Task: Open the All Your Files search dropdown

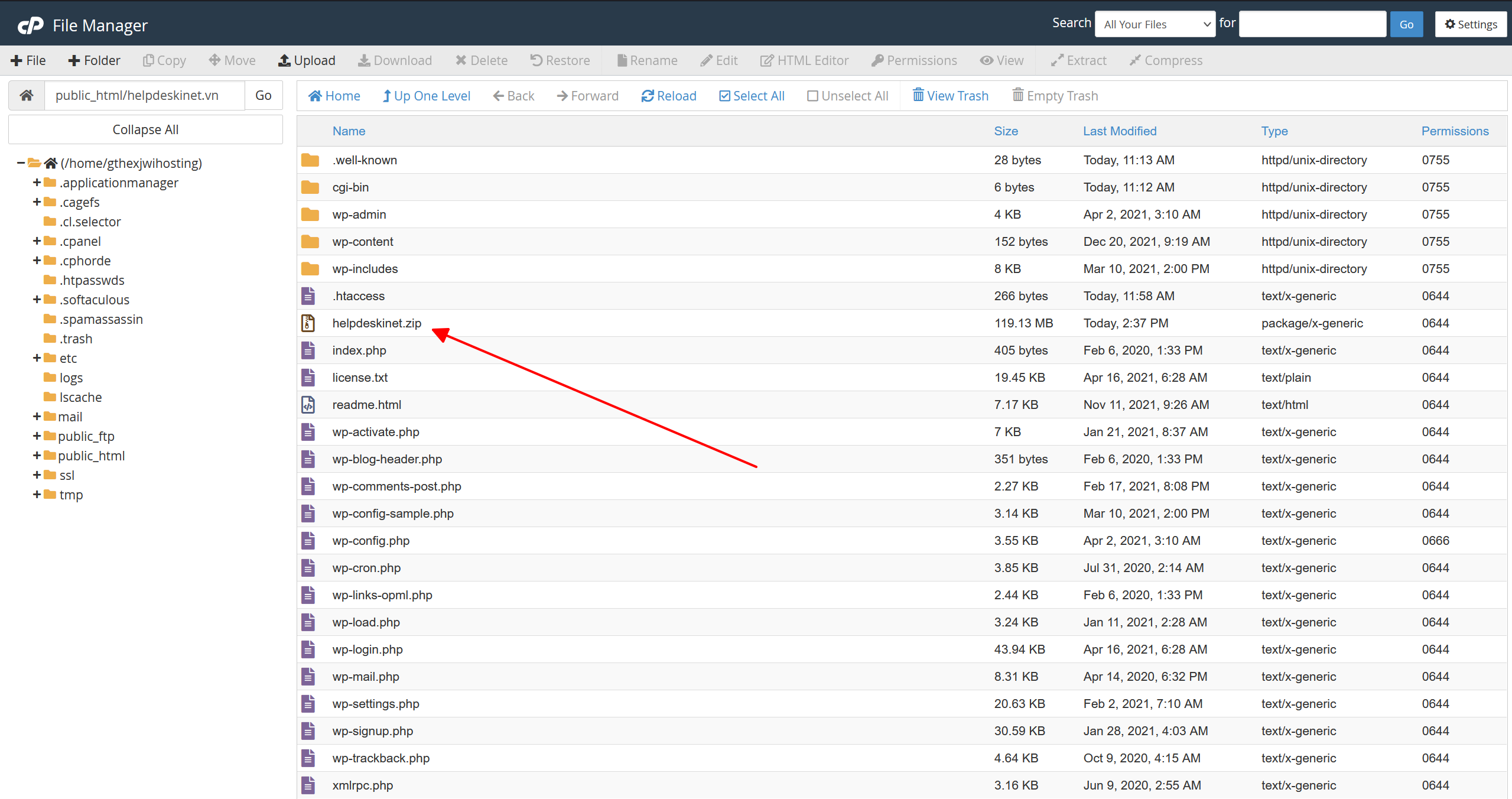Action: coord(1155,24)
